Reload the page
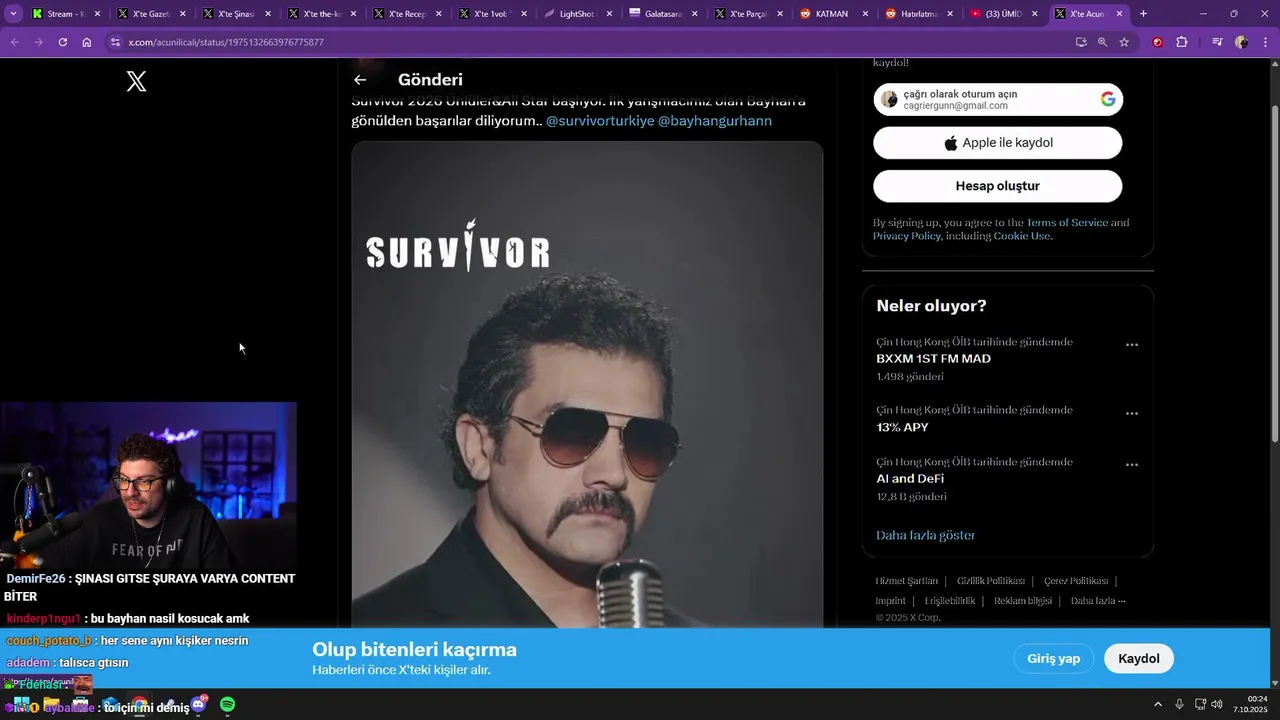Image resolution: width=1280 pixels, height=720 pixels. [x=62, y=42]
